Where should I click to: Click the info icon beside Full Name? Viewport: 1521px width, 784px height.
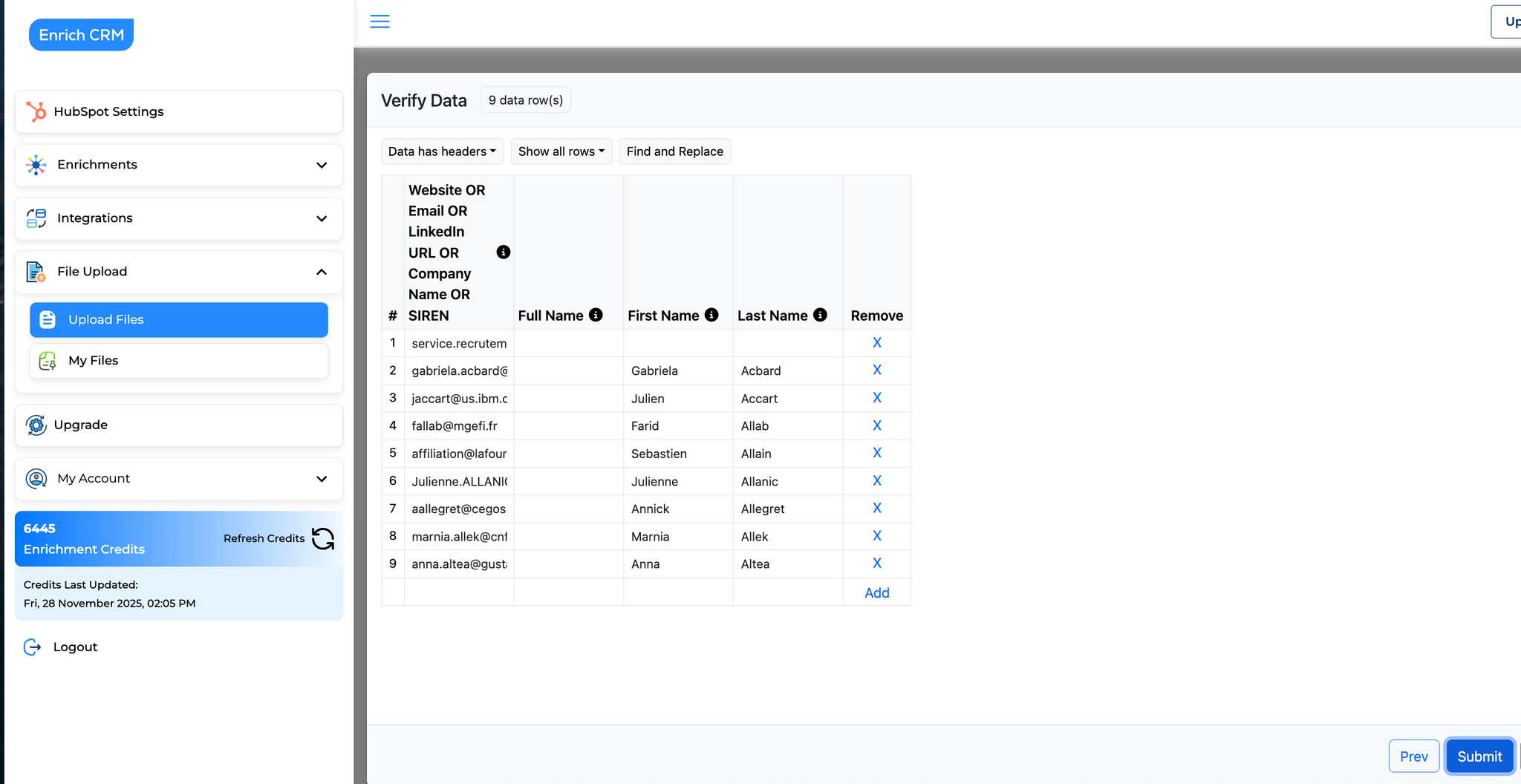(x=595, y=314)
